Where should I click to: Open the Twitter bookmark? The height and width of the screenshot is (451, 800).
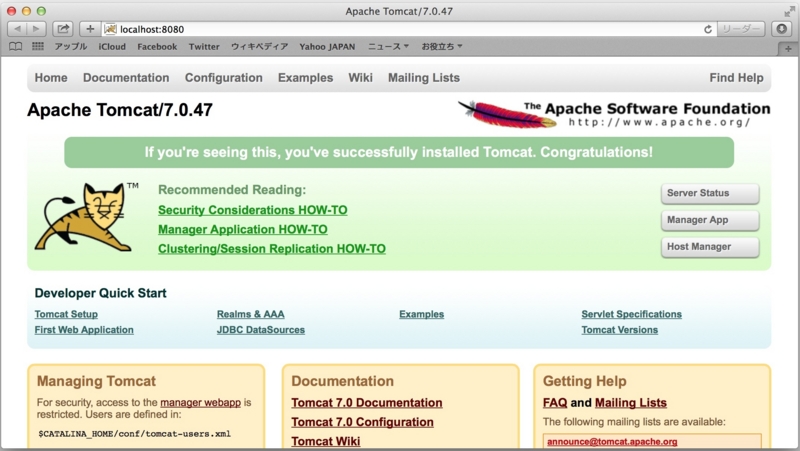click(204, 46)
